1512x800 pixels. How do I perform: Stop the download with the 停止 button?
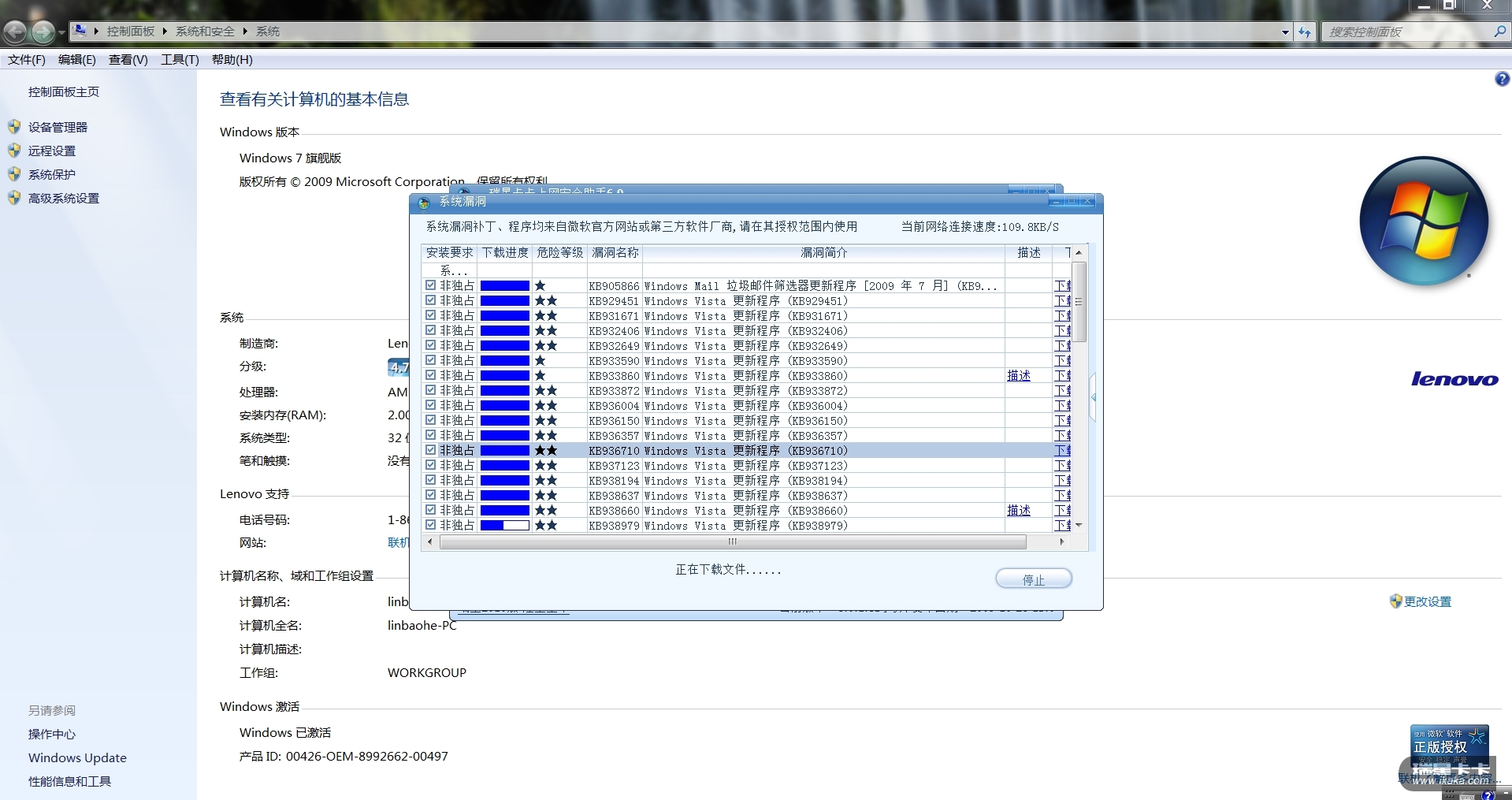click(x=1034, y=579)
